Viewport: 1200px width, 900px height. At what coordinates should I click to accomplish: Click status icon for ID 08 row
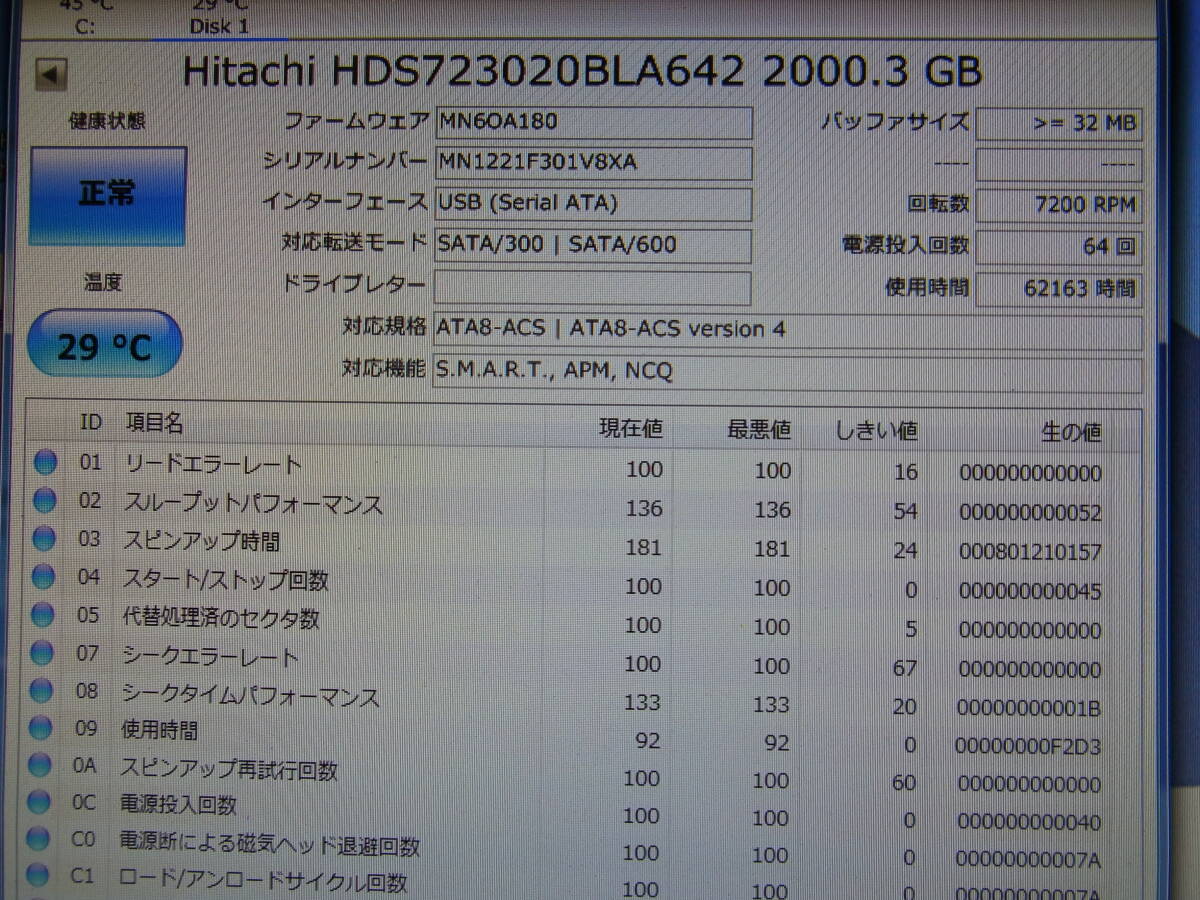tap(42, 691)
